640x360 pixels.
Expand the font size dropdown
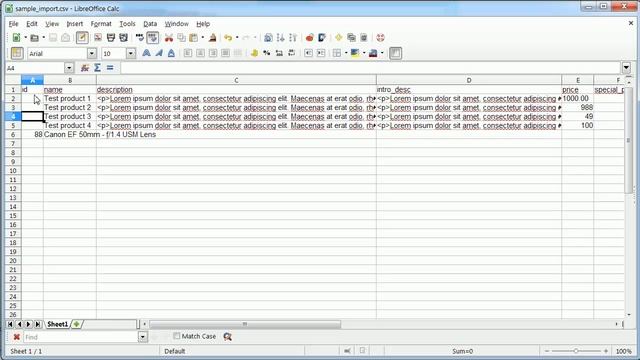click(x=131, y=53)
